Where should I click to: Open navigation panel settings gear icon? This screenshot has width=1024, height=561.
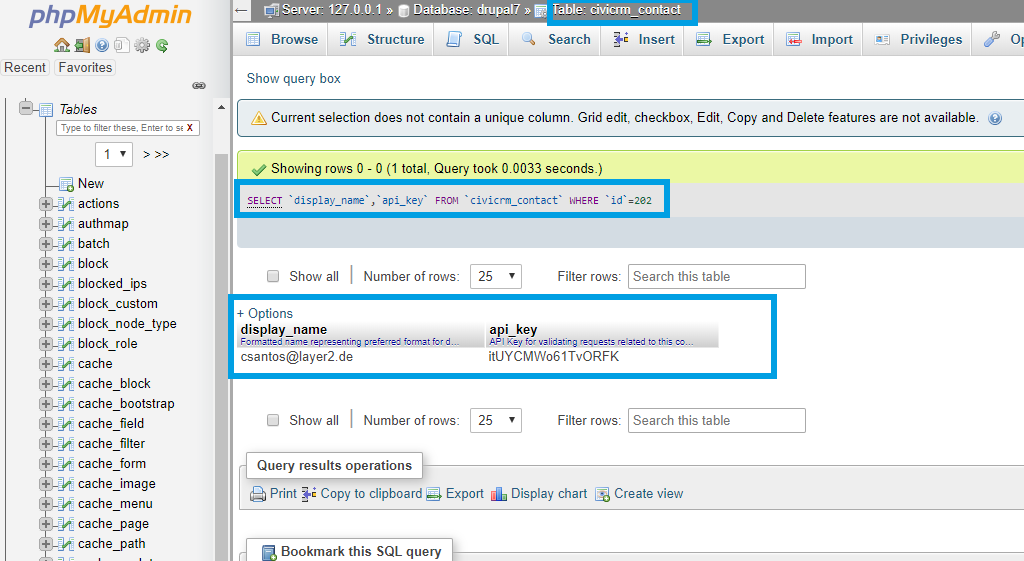141,45
